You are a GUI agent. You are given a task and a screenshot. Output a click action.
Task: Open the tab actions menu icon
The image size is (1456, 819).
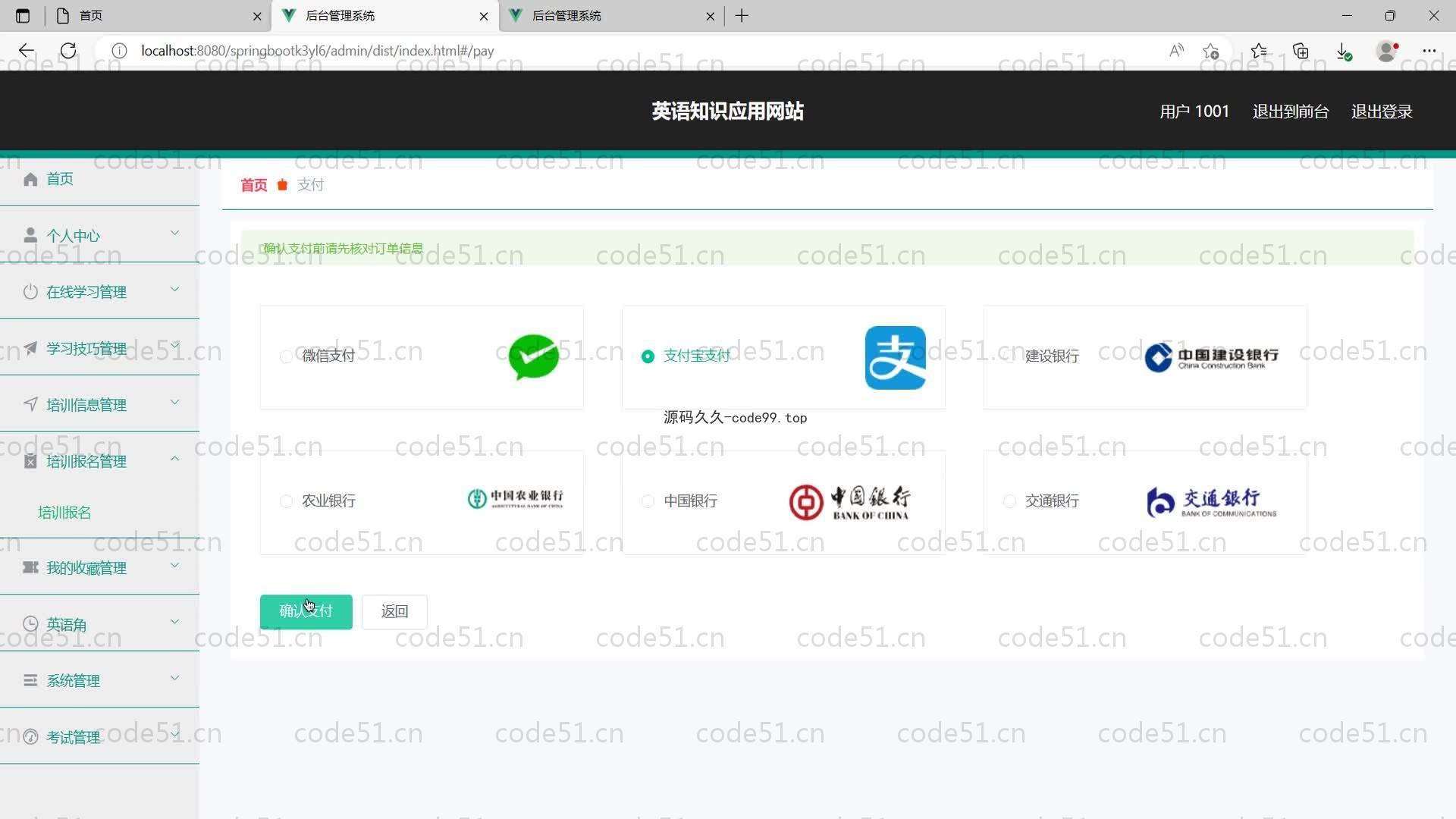tap(23, 15)
